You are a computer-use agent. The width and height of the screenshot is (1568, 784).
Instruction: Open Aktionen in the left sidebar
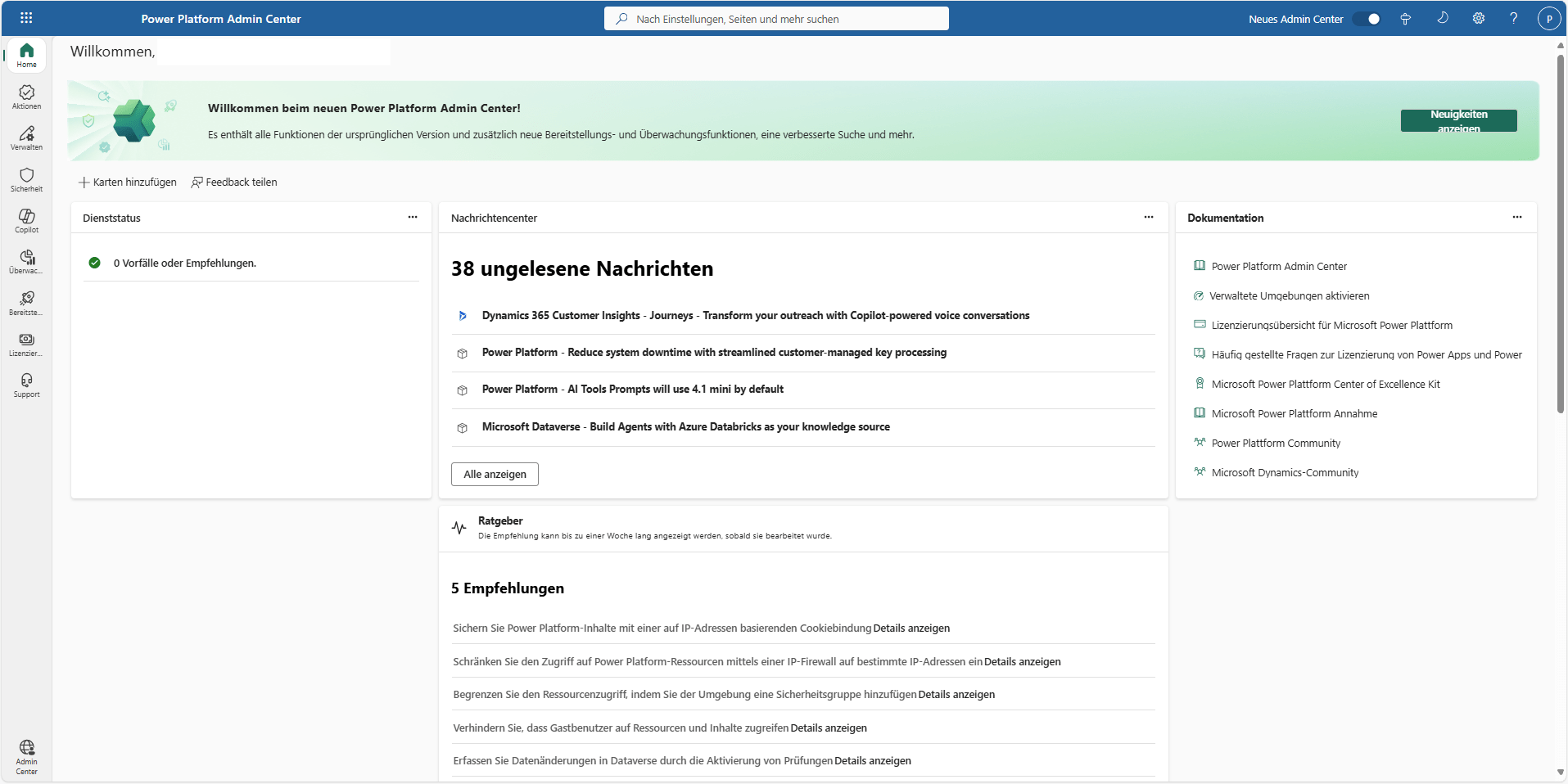click(x=26, y=97)
